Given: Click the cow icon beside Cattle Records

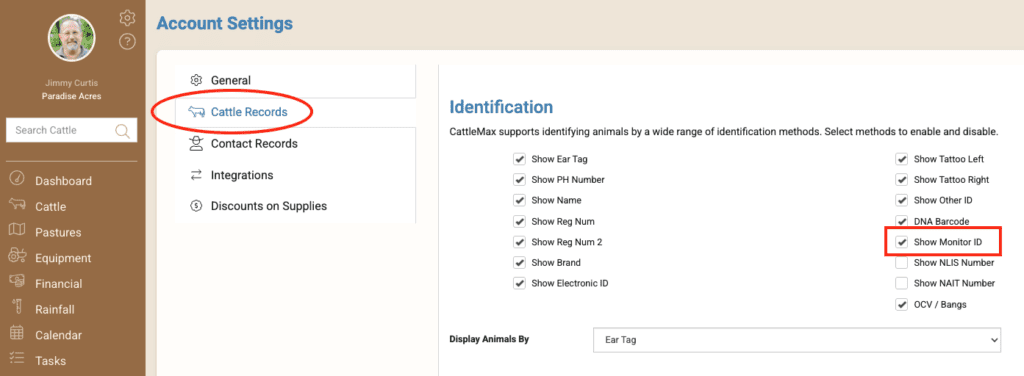Looking at the screenshot, I should tap(196, 112).
